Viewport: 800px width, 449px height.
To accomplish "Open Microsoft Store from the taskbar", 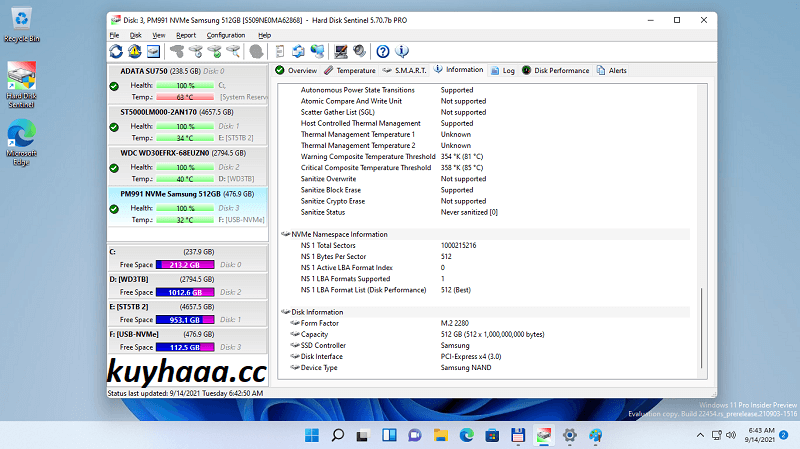I will click(x=492, y=435).
